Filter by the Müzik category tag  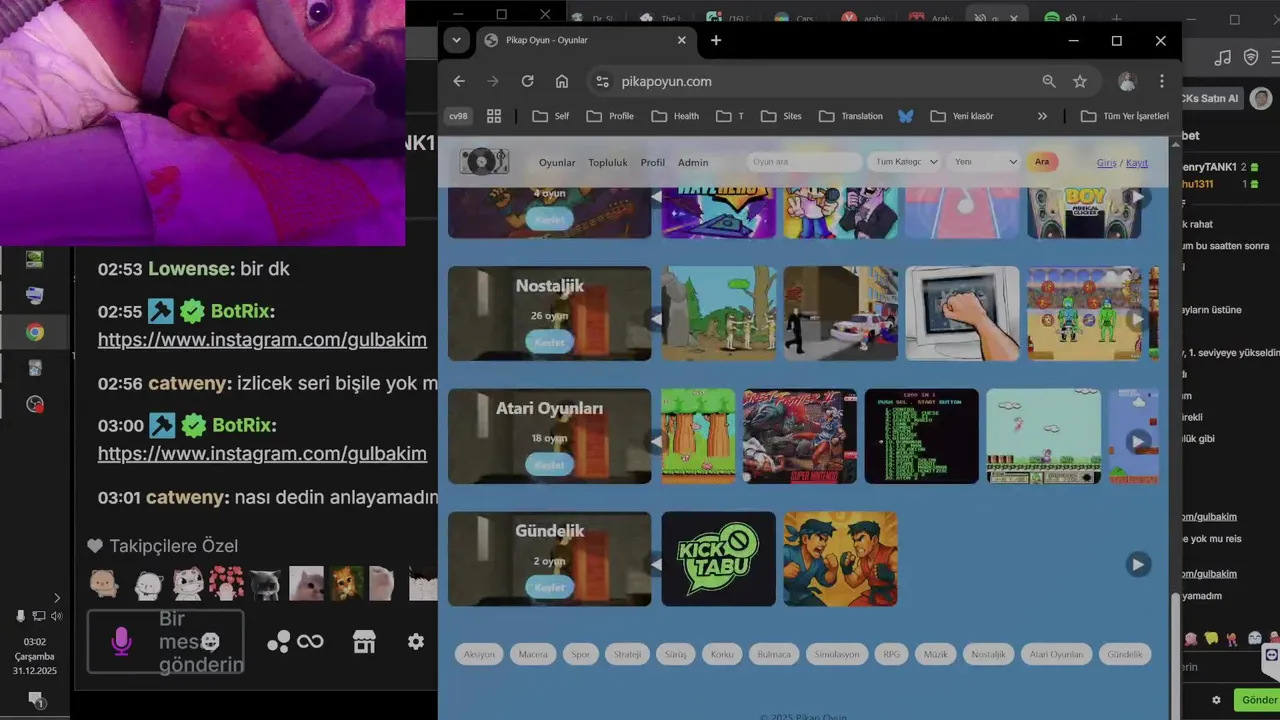[x=935, y=654]
